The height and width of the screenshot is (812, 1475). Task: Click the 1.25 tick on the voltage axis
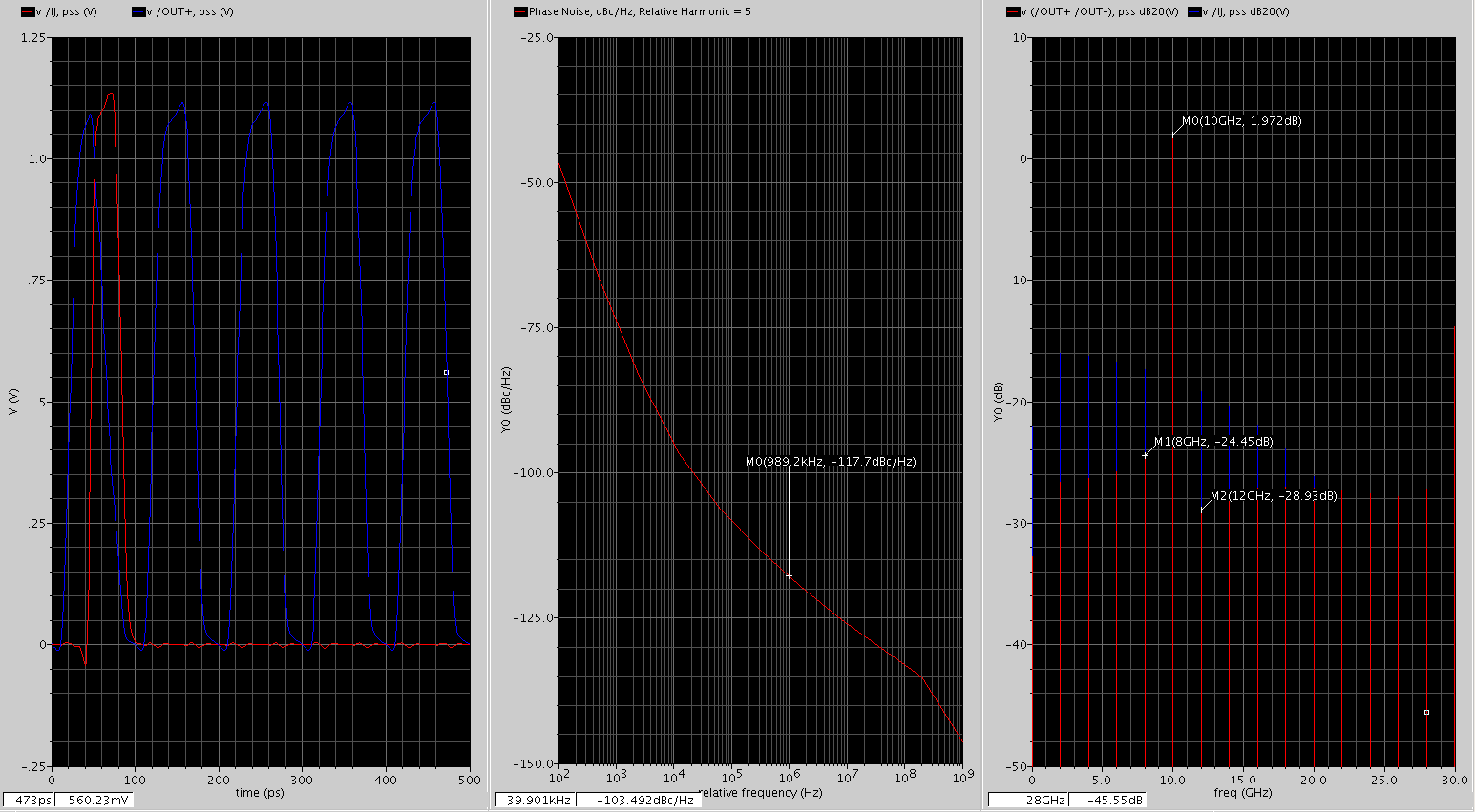(x=32, y=37)
